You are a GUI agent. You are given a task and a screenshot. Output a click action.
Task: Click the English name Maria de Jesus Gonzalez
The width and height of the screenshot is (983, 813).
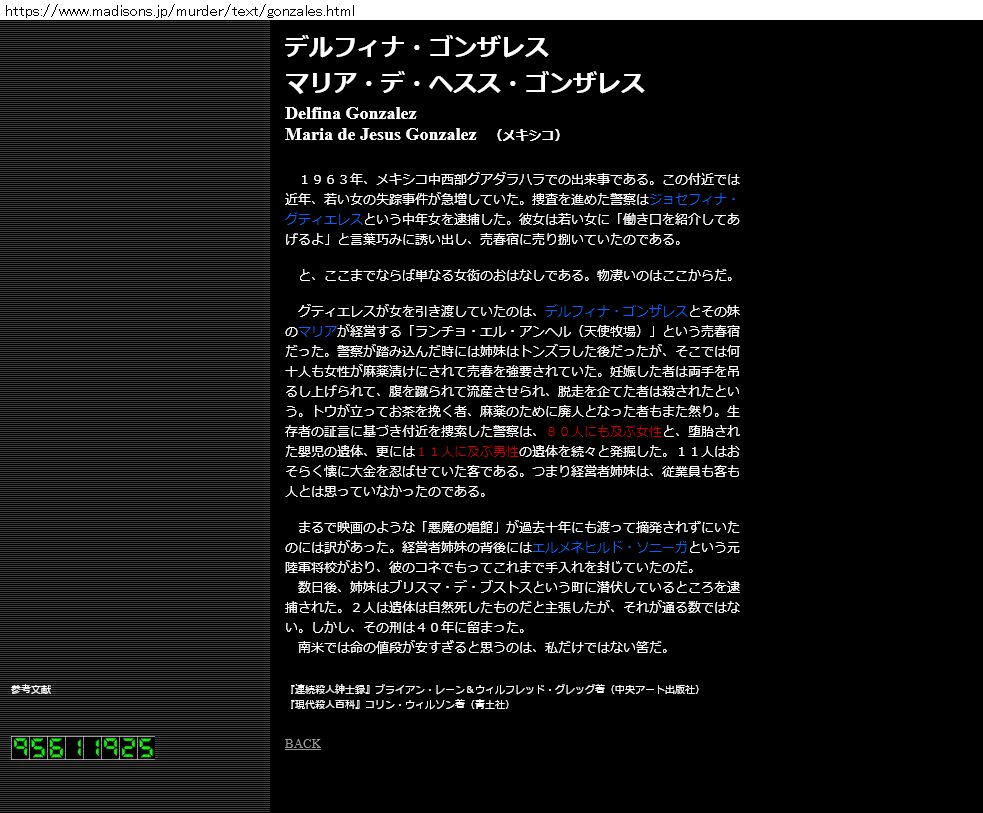point(380,134)
